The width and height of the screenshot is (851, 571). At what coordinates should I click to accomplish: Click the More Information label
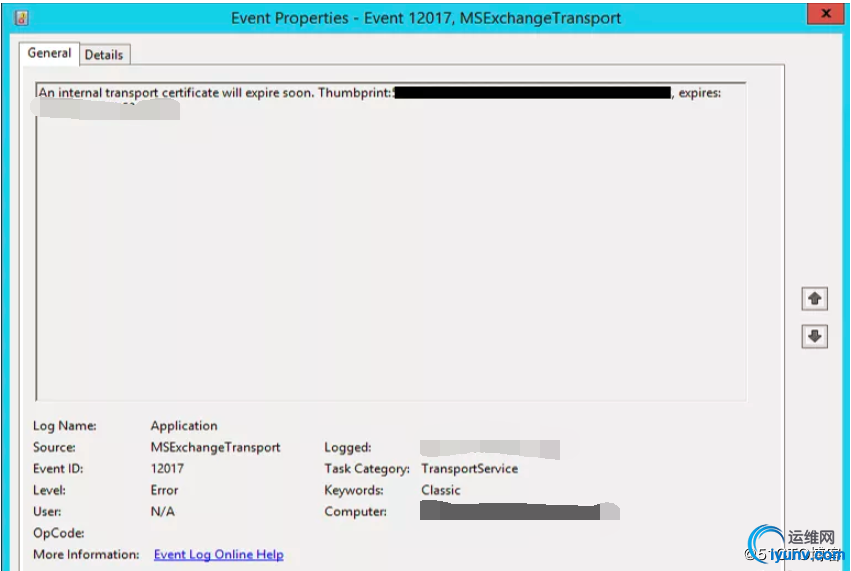click(x=86, y=554)
